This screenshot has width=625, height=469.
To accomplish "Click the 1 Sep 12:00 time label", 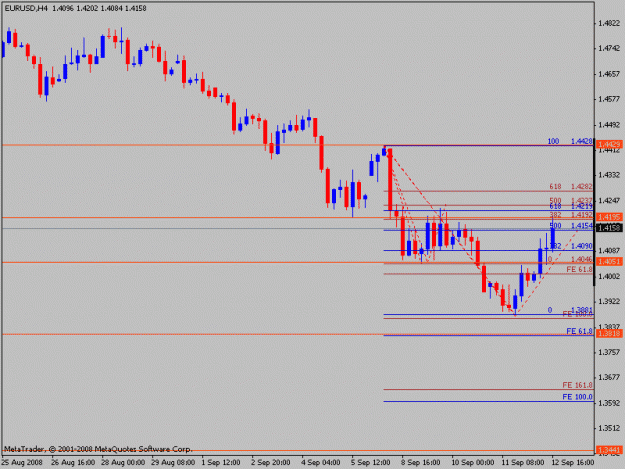I will (x=221, y=462).
